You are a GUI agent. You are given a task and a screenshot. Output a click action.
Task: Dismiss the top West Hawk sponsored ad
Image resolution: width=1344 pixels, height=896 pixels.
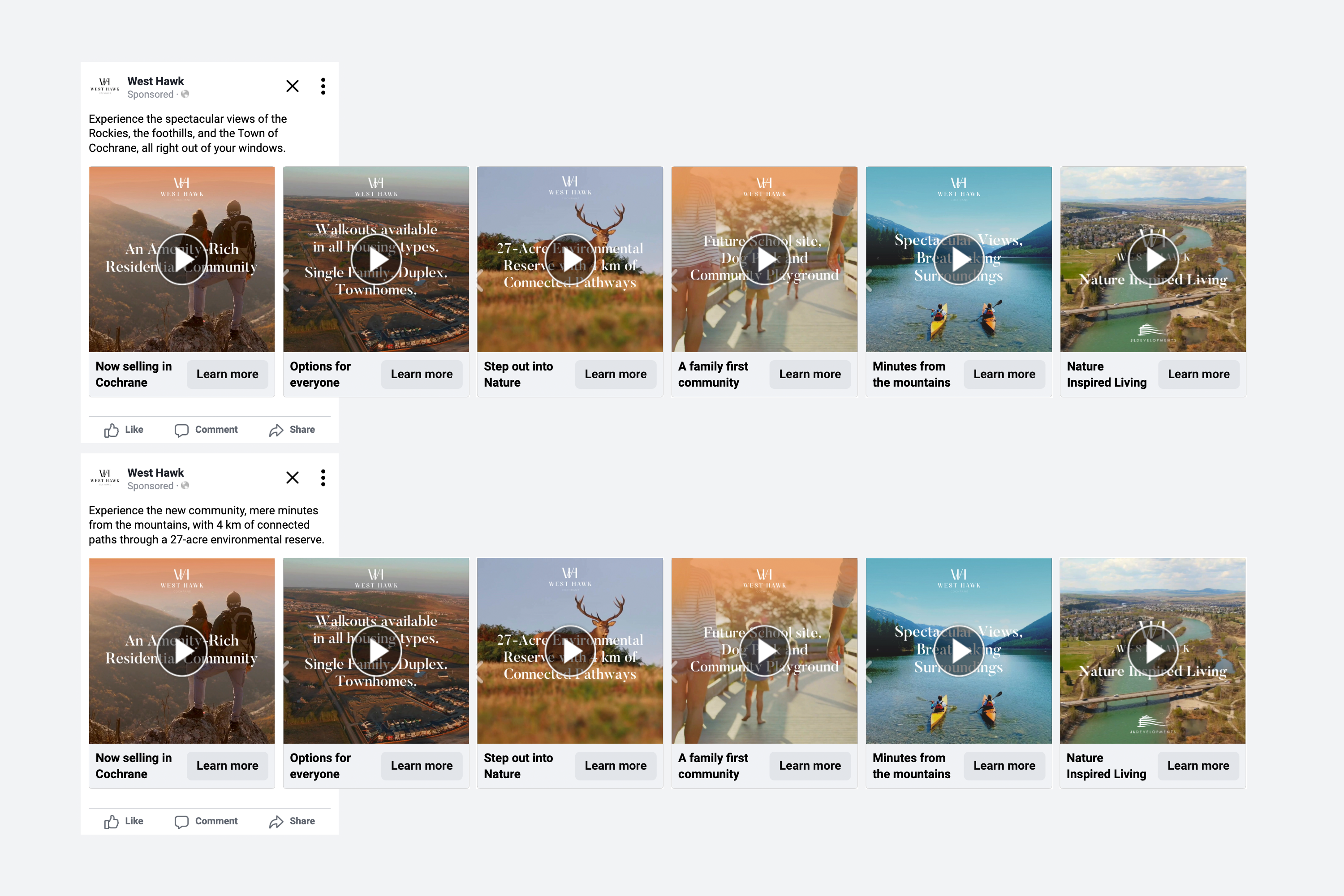(292, 86)
